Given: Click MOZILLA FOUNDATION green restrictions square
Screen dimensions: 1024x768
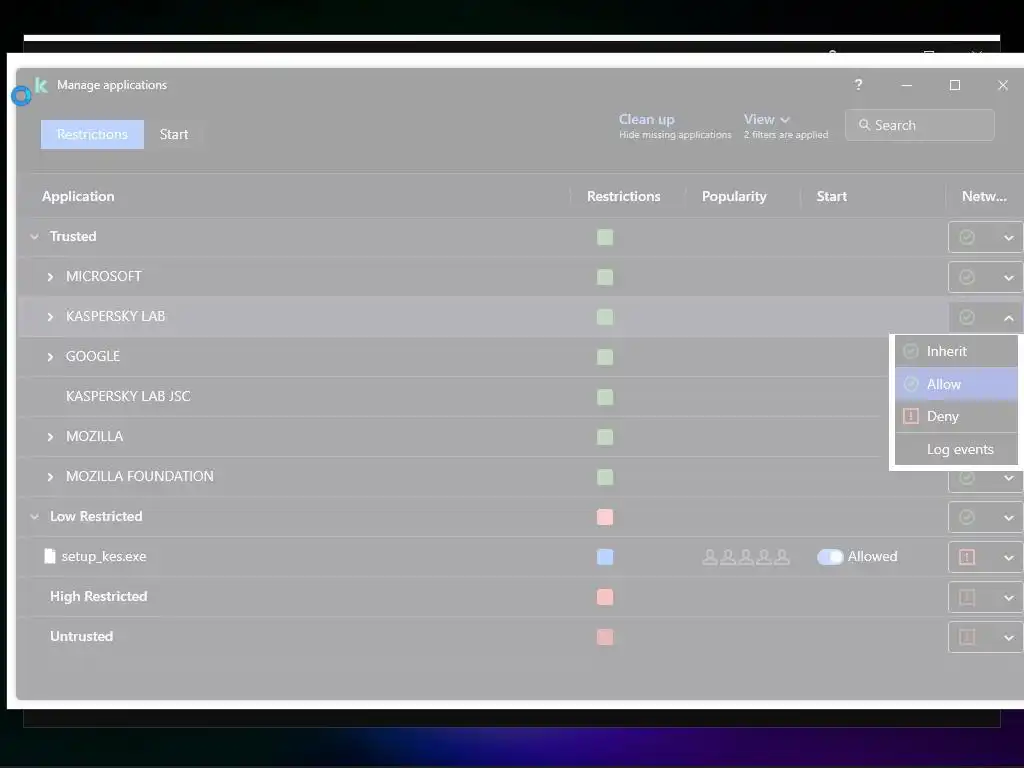Looking at the screenshot, I should 605,477.
